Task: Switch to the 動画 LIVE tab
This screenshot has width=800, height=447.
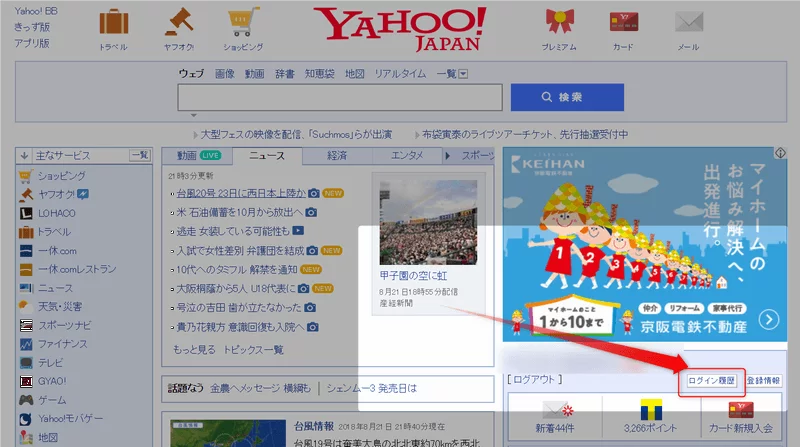Action: [x=197, y=156]
